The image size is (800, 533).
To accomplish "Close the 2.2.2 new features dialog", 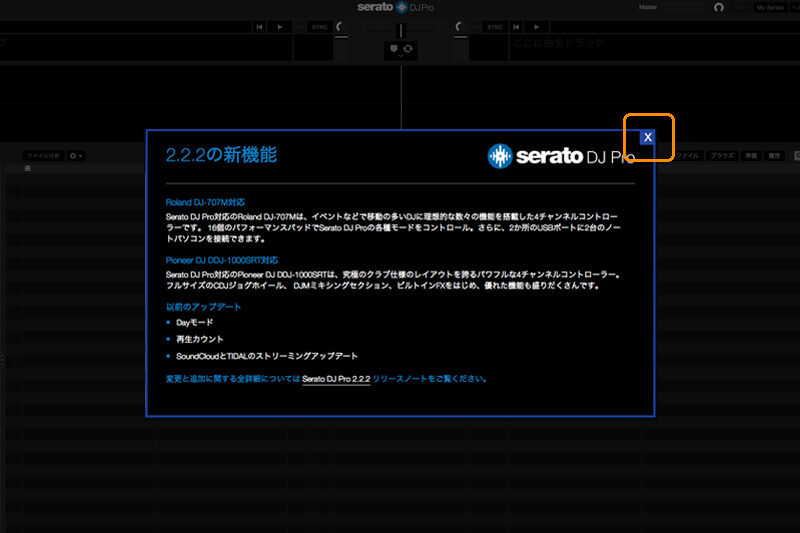I will coord(647,137).
